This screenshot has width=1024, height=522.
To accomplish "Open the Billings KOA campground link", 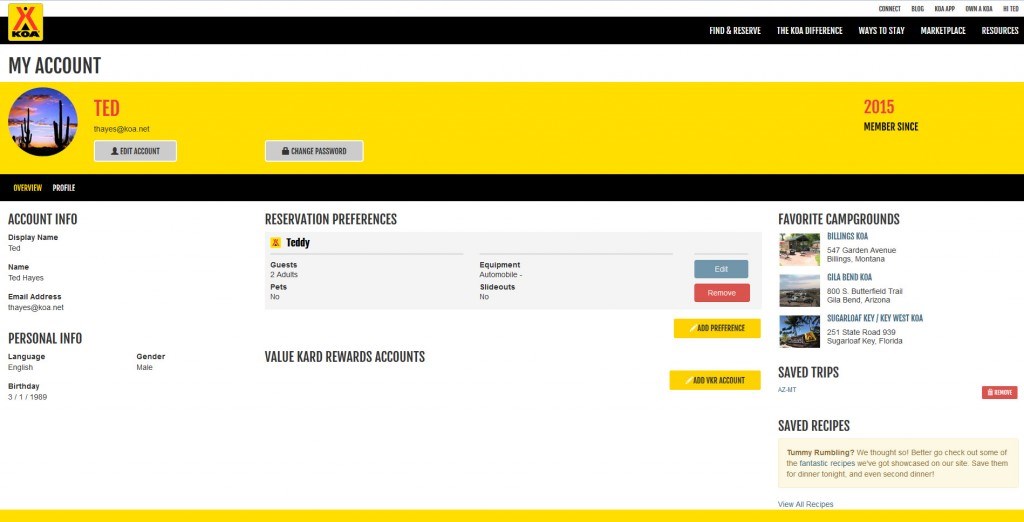I will point(847,237).
